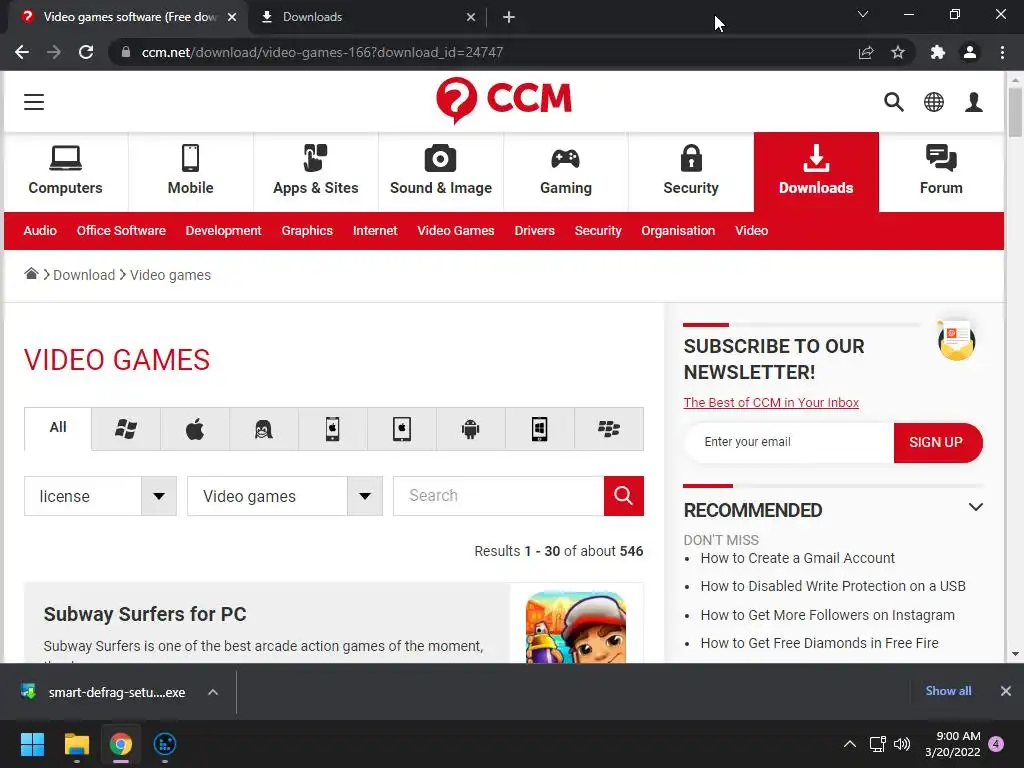
Task: Filter by iPad platform icon
Action: (402, 429)
